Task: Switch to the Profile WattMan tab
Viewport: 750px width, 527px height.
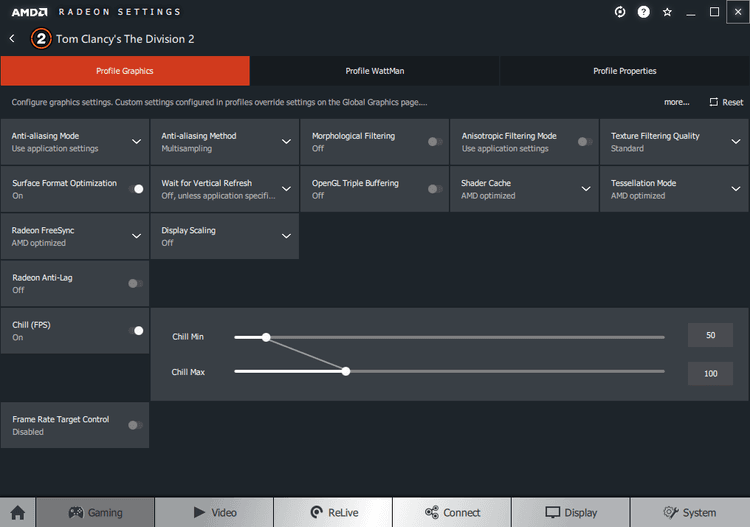Action: coord(374,71)
